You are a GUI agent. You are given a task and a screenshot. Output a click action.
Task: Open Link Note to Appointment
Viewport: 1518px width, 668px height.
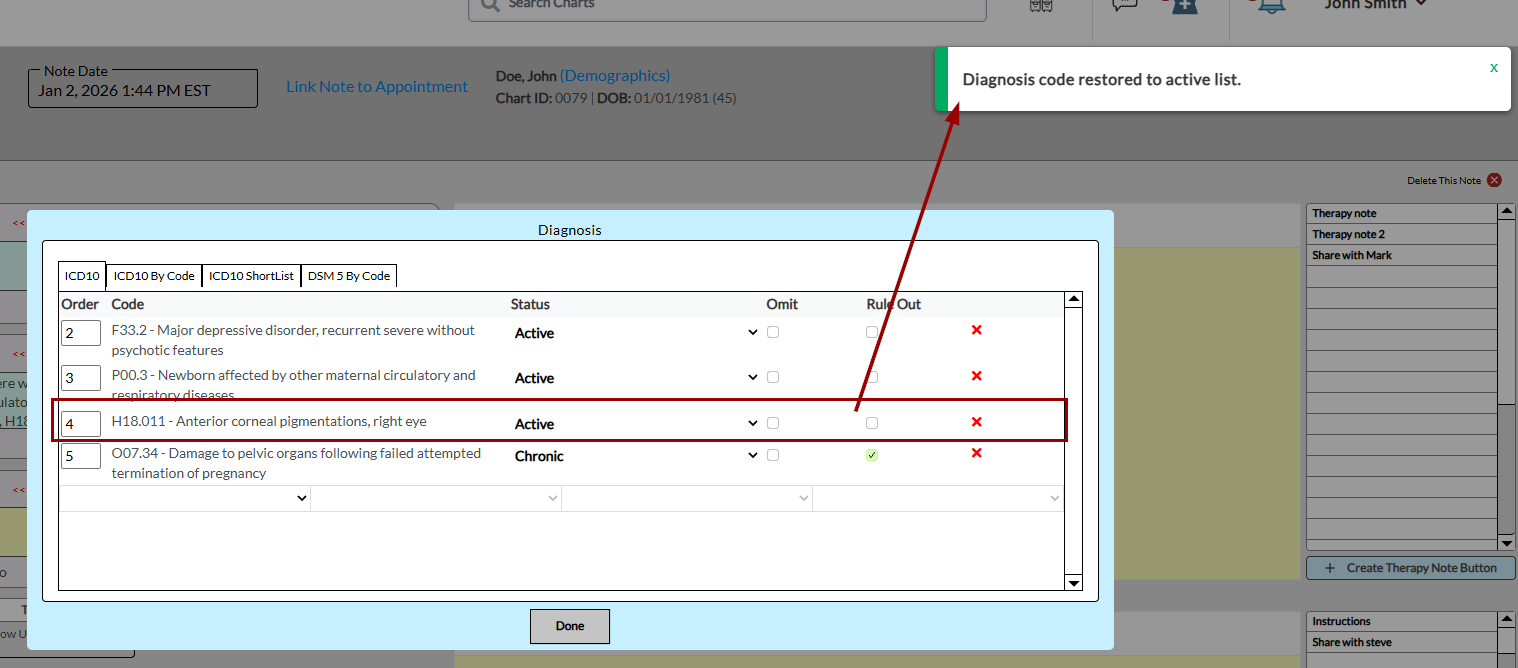point(377,87)
